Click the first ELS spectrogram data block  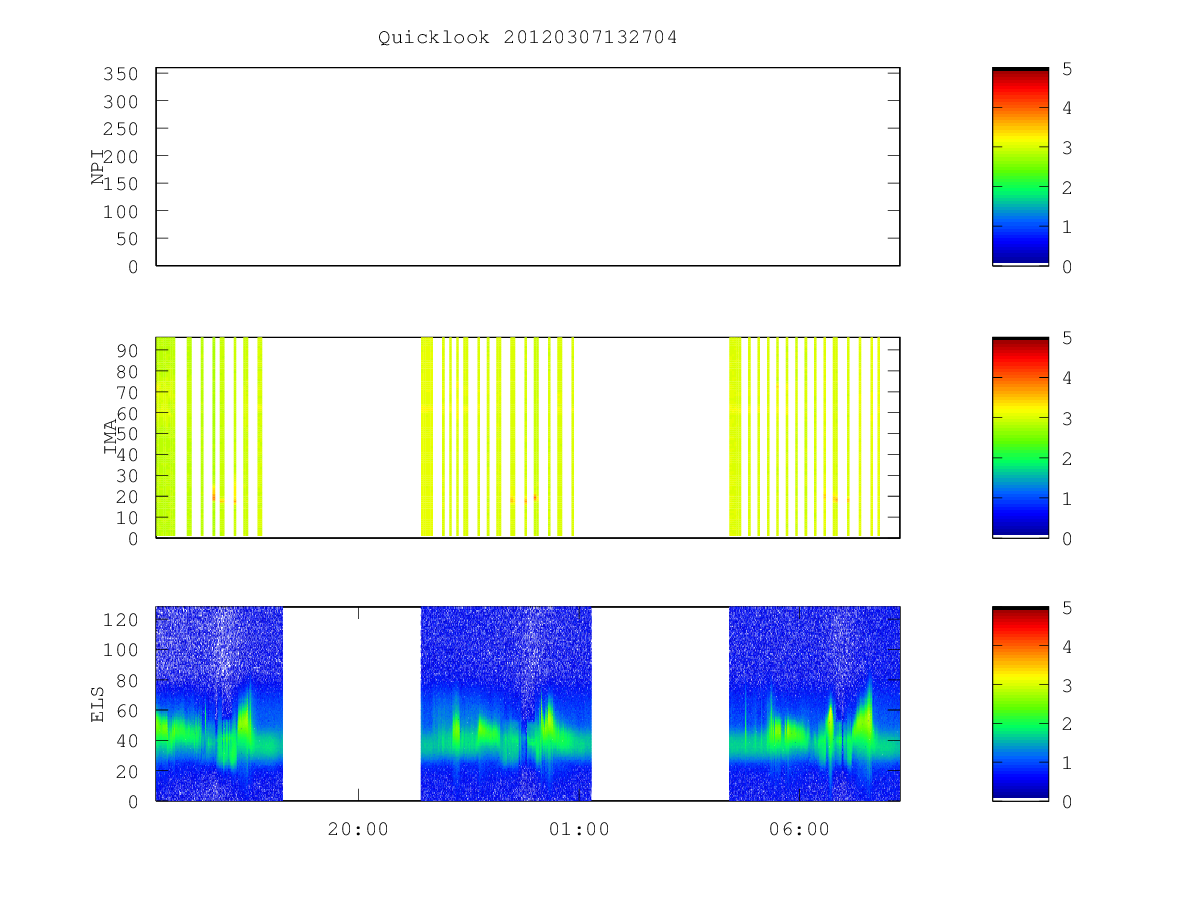tap(219, 703)
